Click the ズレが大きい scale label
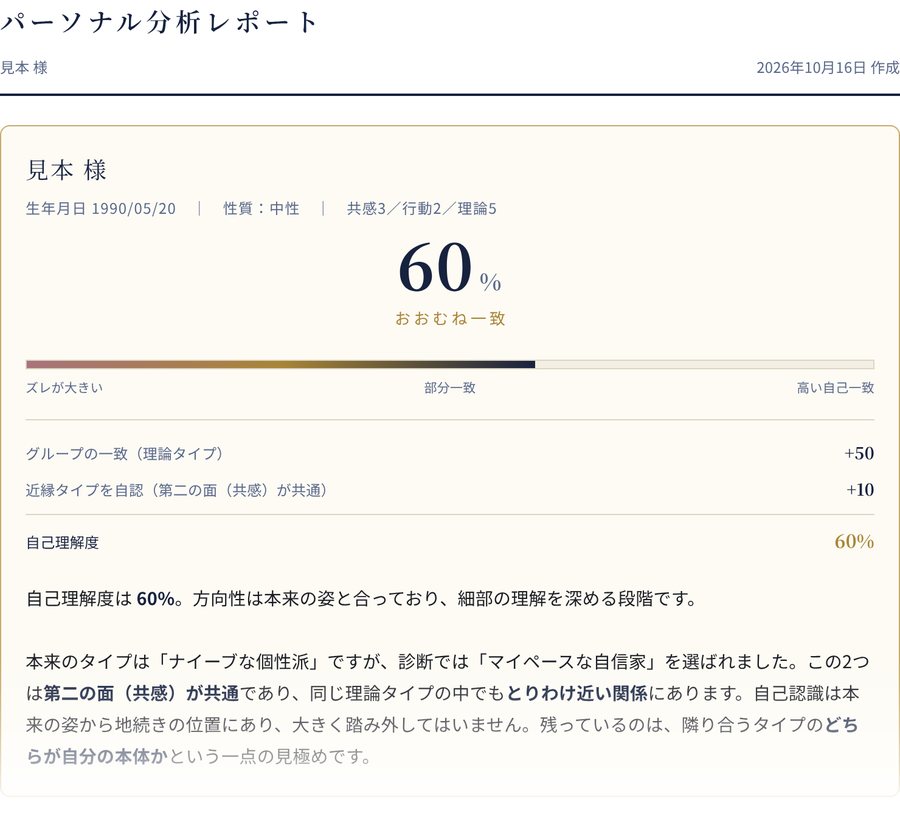 click(64, 387)
